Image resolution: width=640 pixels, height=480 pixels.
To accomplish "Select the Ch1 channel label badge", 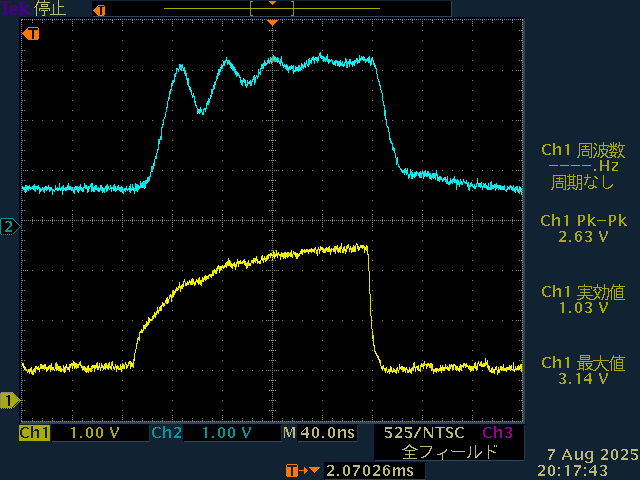I will point(34,433).
